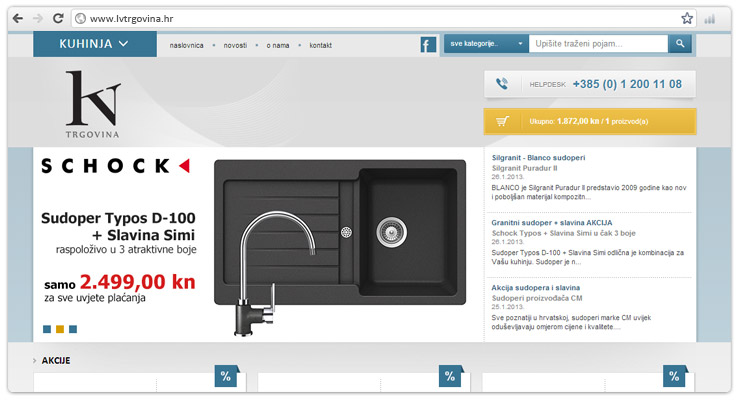This screenshot has height=400, width=740.
Task: Click the LV Trgovina logo
Action: coord(93,104)
